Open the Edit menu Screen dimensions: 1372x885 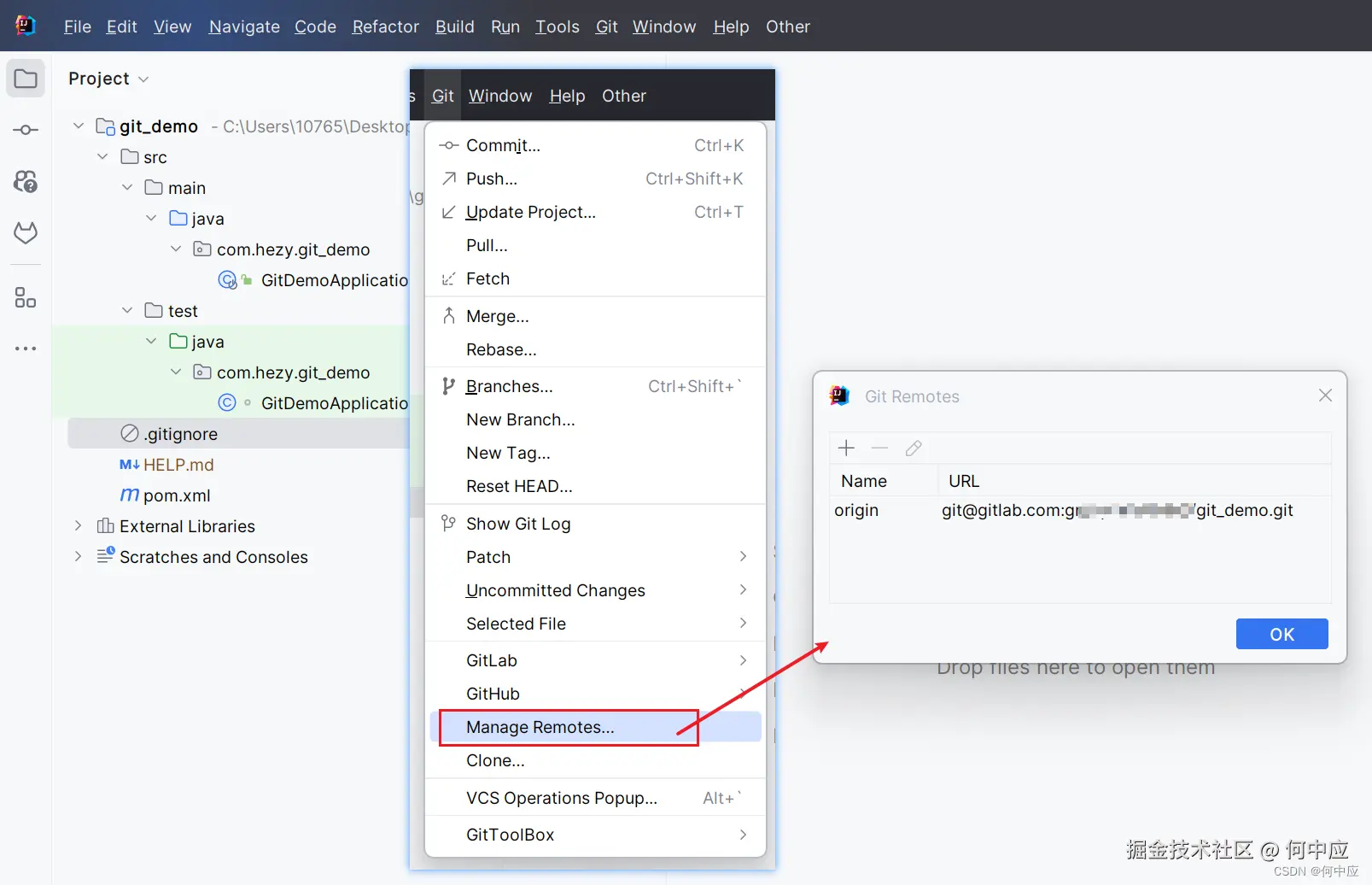[122, 26]
